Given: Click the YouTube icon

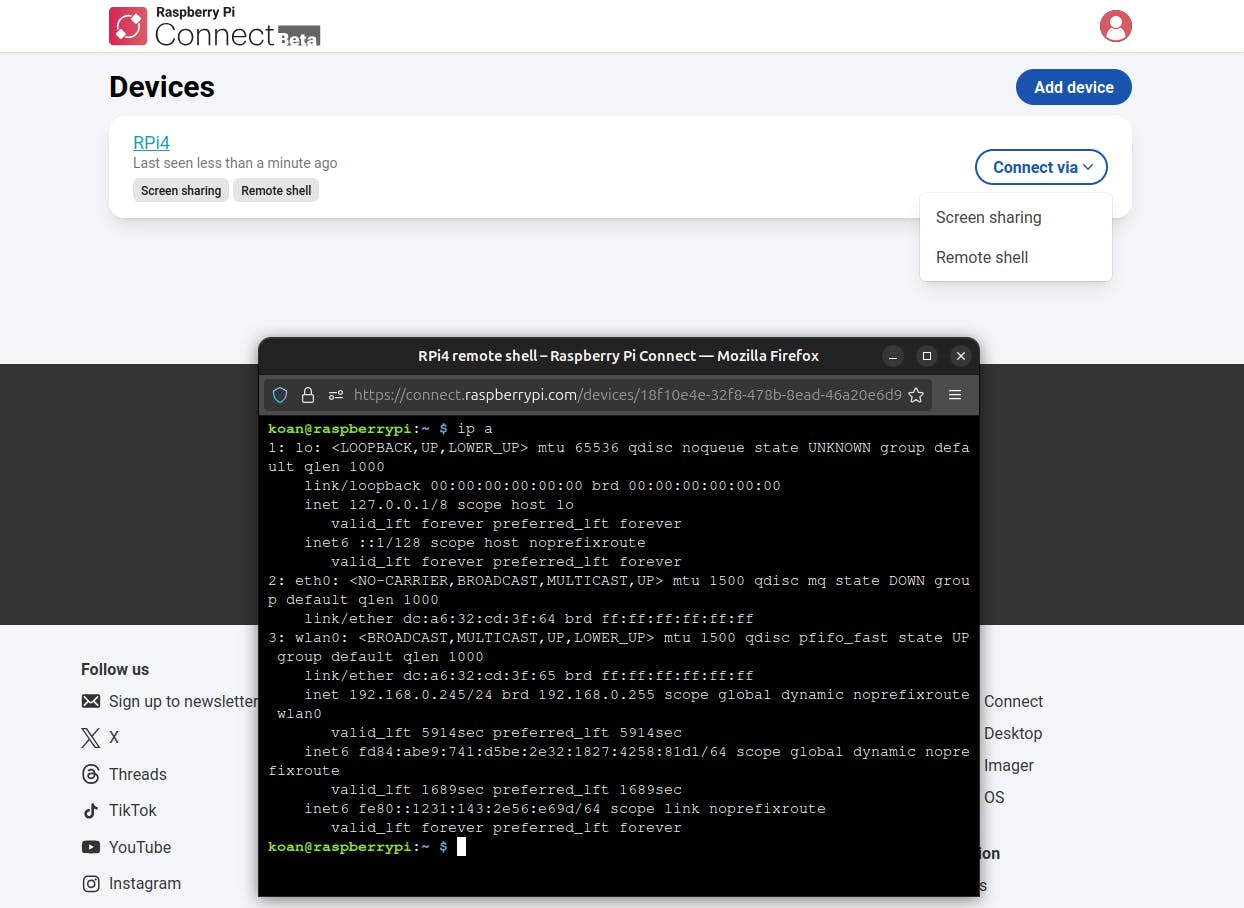Looking at the screenshot, I should 91,847.
